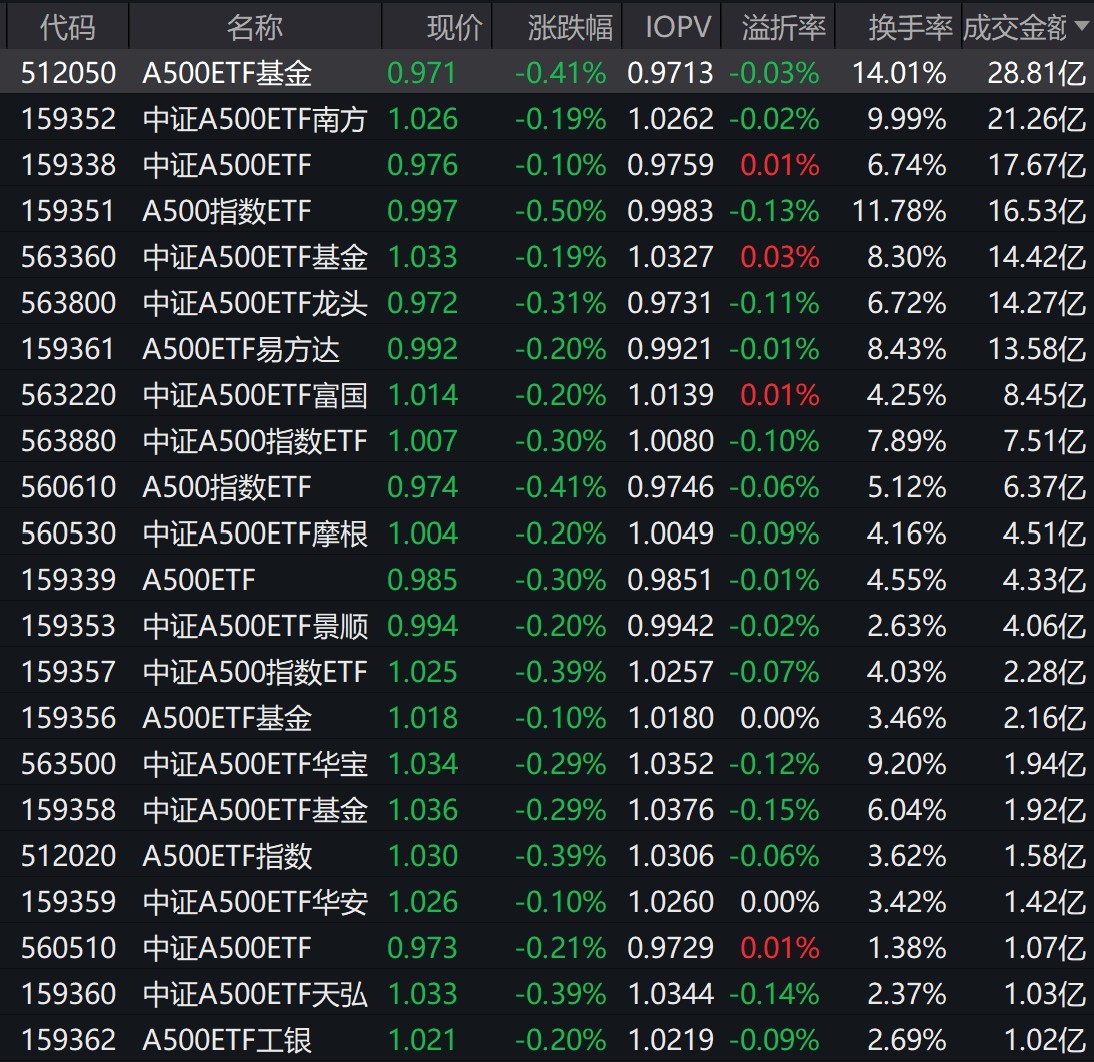The image size is (1094, 1062).
Task: Click the 换手率 column header
Action: (x=909, y=28)
